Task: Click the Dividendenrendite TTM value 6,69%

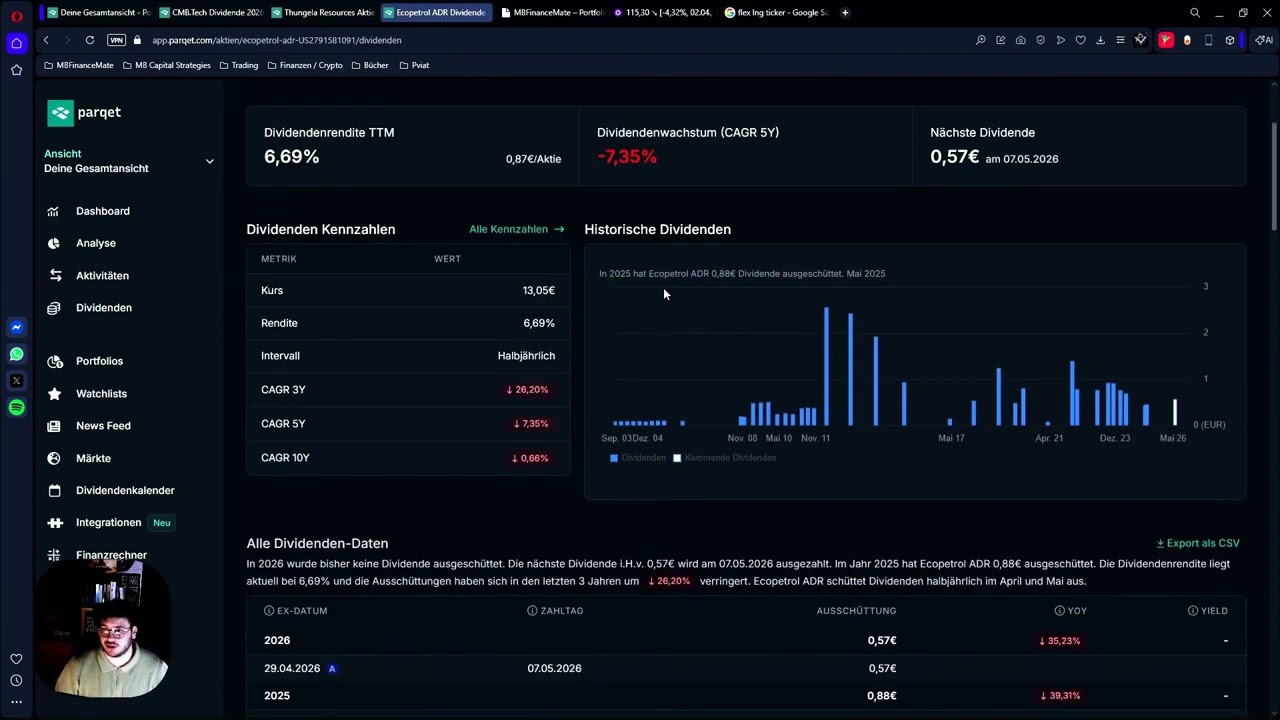Action: [292, 157]
